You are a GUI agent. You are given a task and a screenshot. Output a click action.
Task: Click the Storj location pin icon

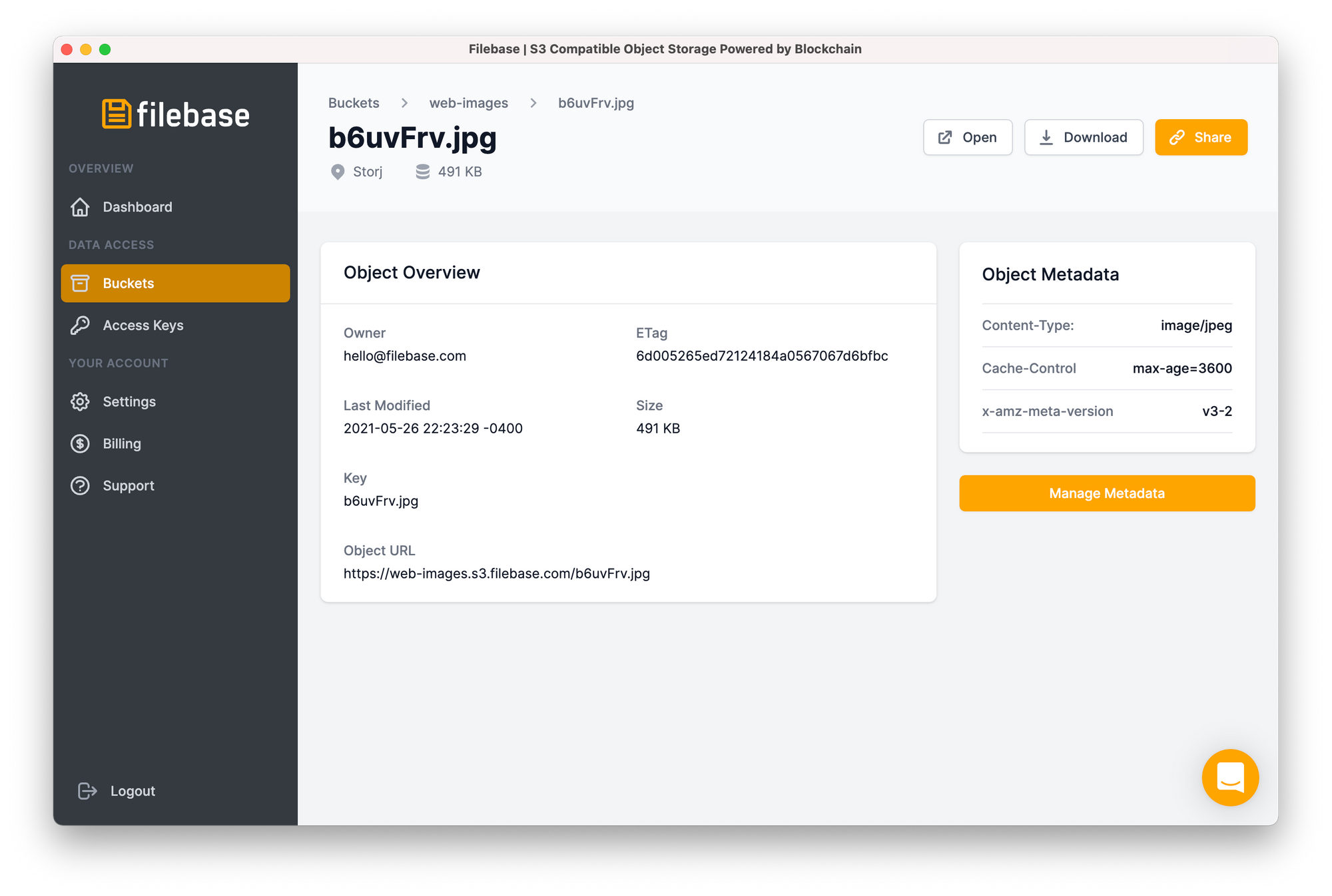(338, 172)
